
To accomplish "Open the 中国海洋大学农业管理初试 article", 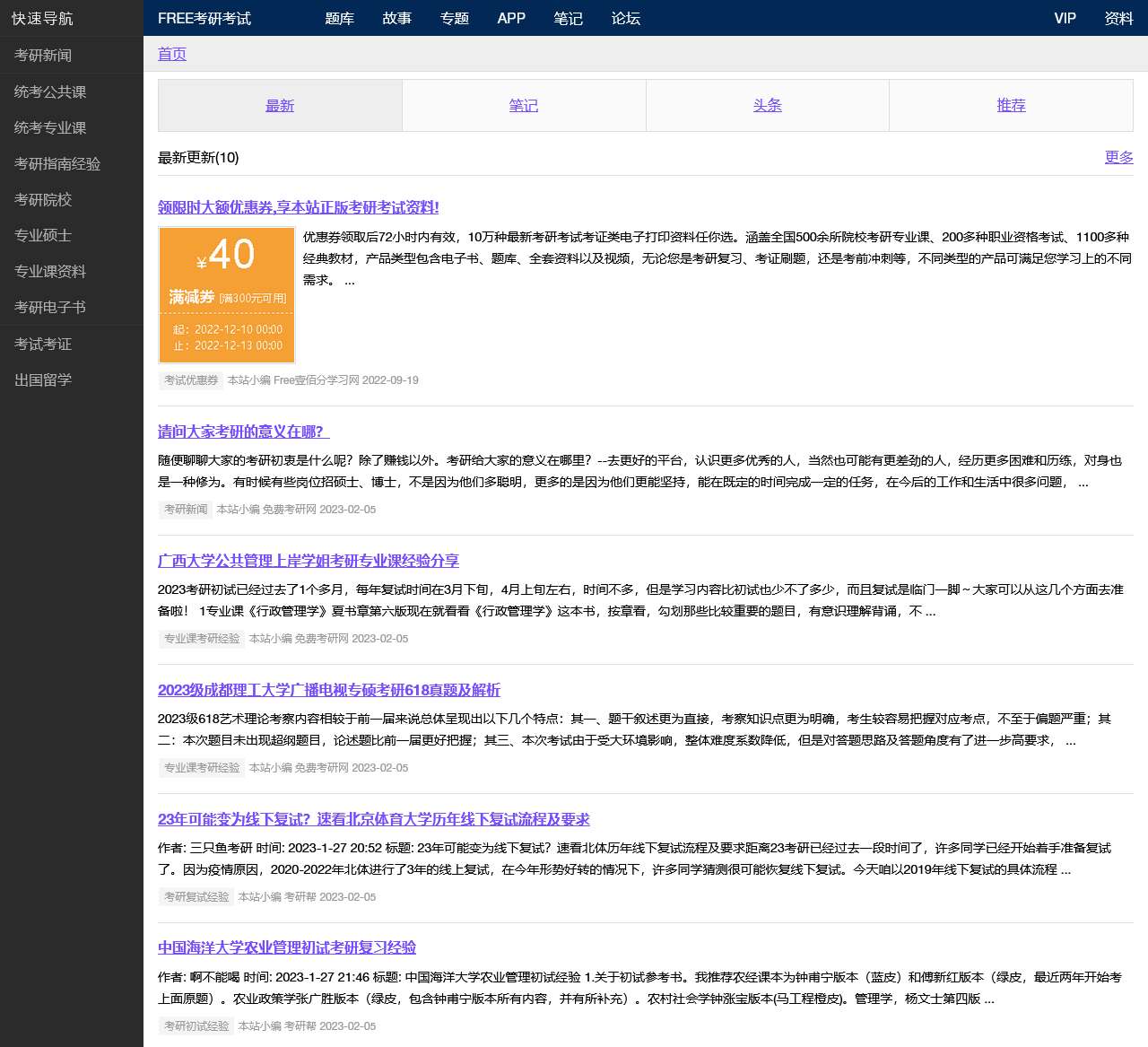I will pyautogui.click(x=287, y=947).
